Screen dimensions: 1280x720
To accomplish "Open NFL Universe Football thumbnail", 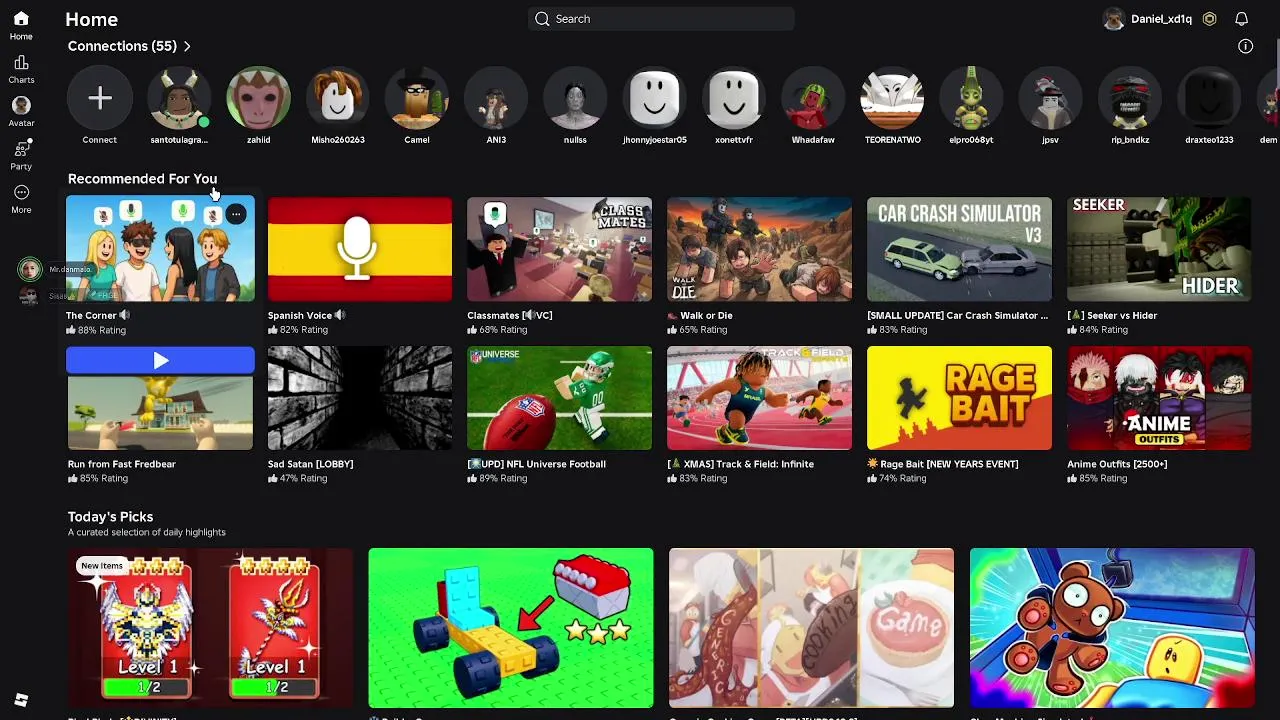I will point(559,398).
